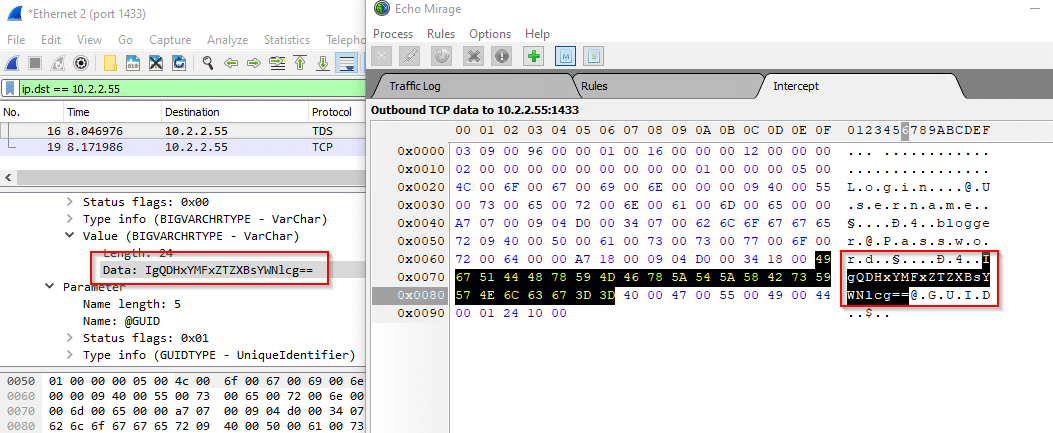Click the capture options gear icon
The image size is (1053, 433).
(x=82, y=63)
